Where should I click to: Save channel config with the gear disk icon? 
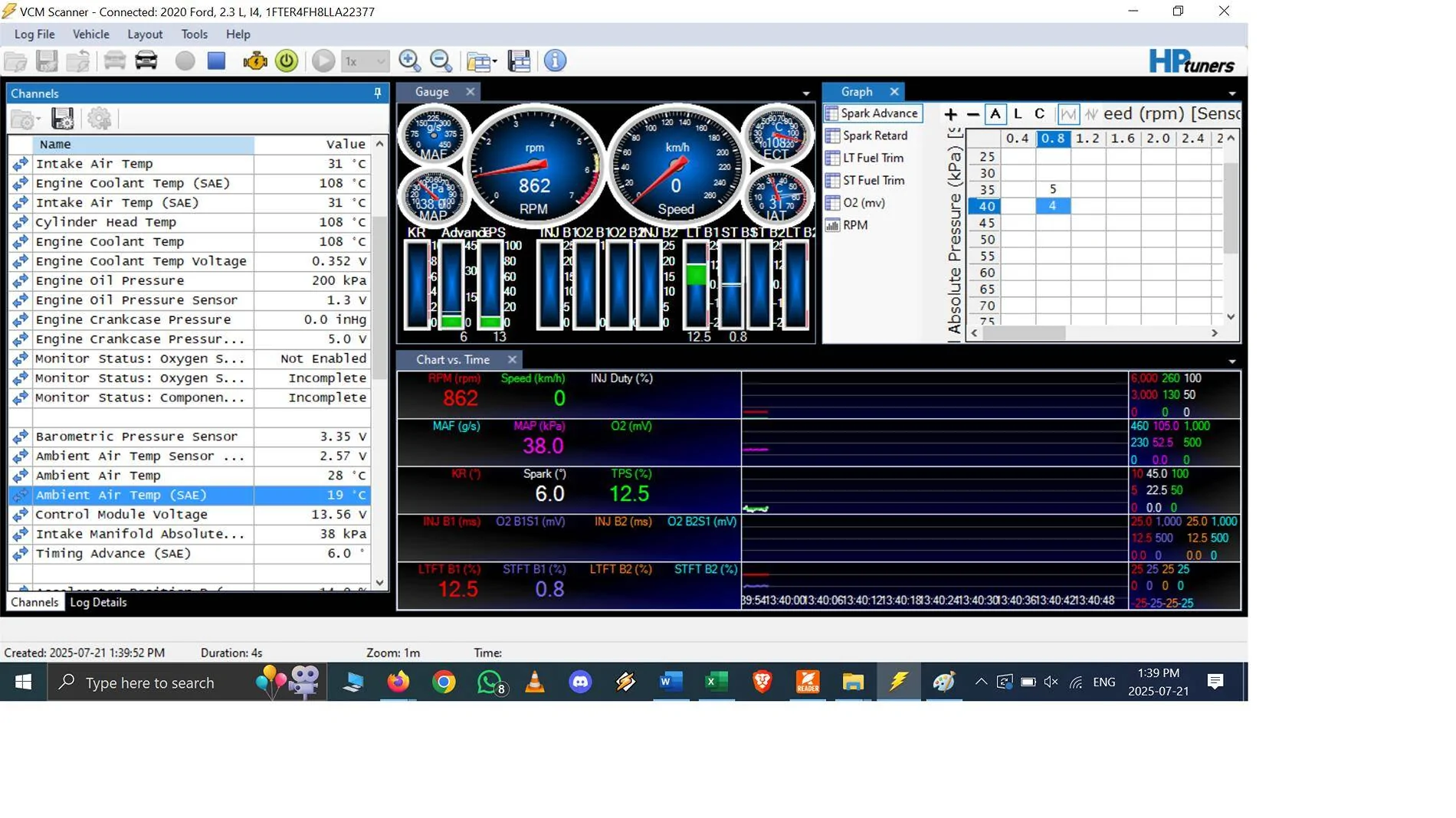click(x=63, y=119)
